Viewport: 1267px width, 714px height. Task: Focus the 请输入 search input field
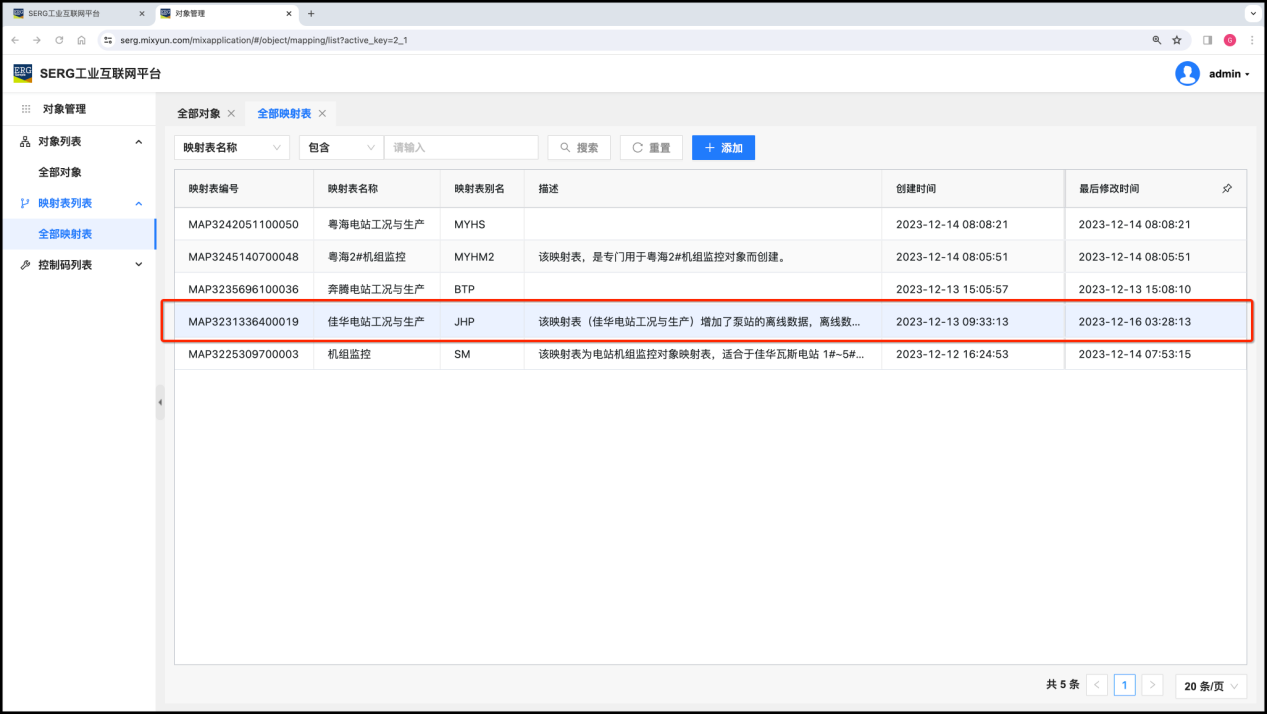(461, 148)
